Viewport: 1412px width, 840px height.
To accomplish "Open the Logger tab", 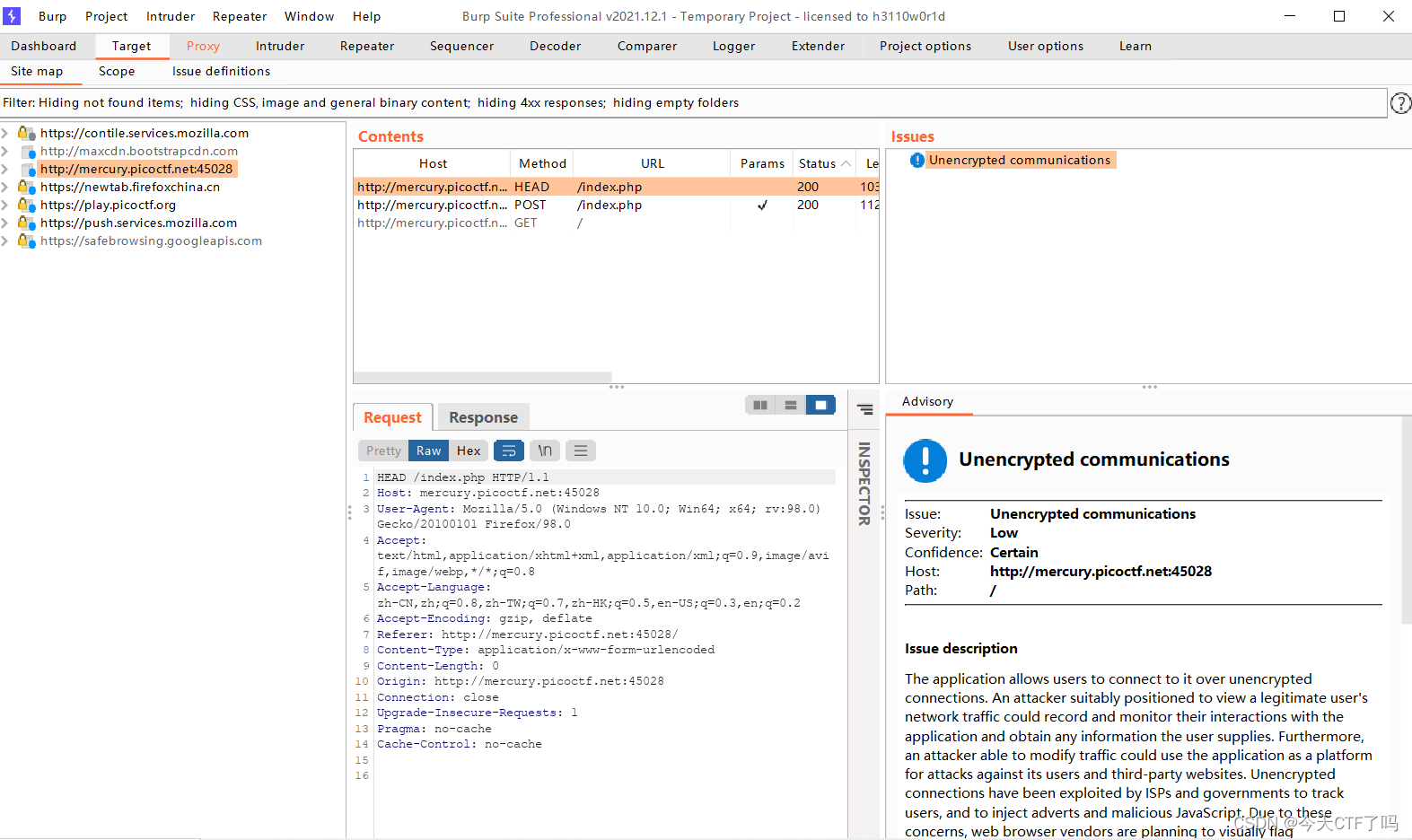I will pyautogui.click(x=733, y=46).
